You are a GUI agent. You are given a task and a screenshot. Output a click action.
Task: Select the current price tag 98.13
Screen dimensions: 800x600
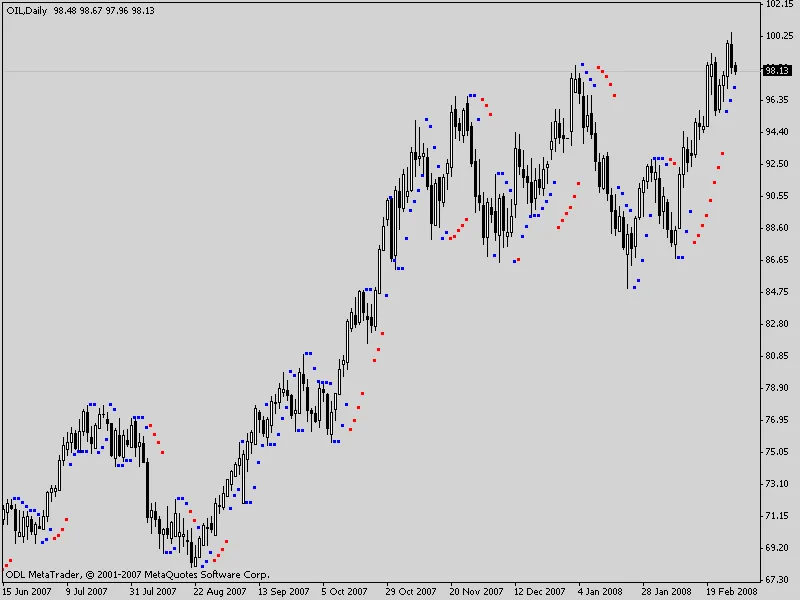(776, 71)
